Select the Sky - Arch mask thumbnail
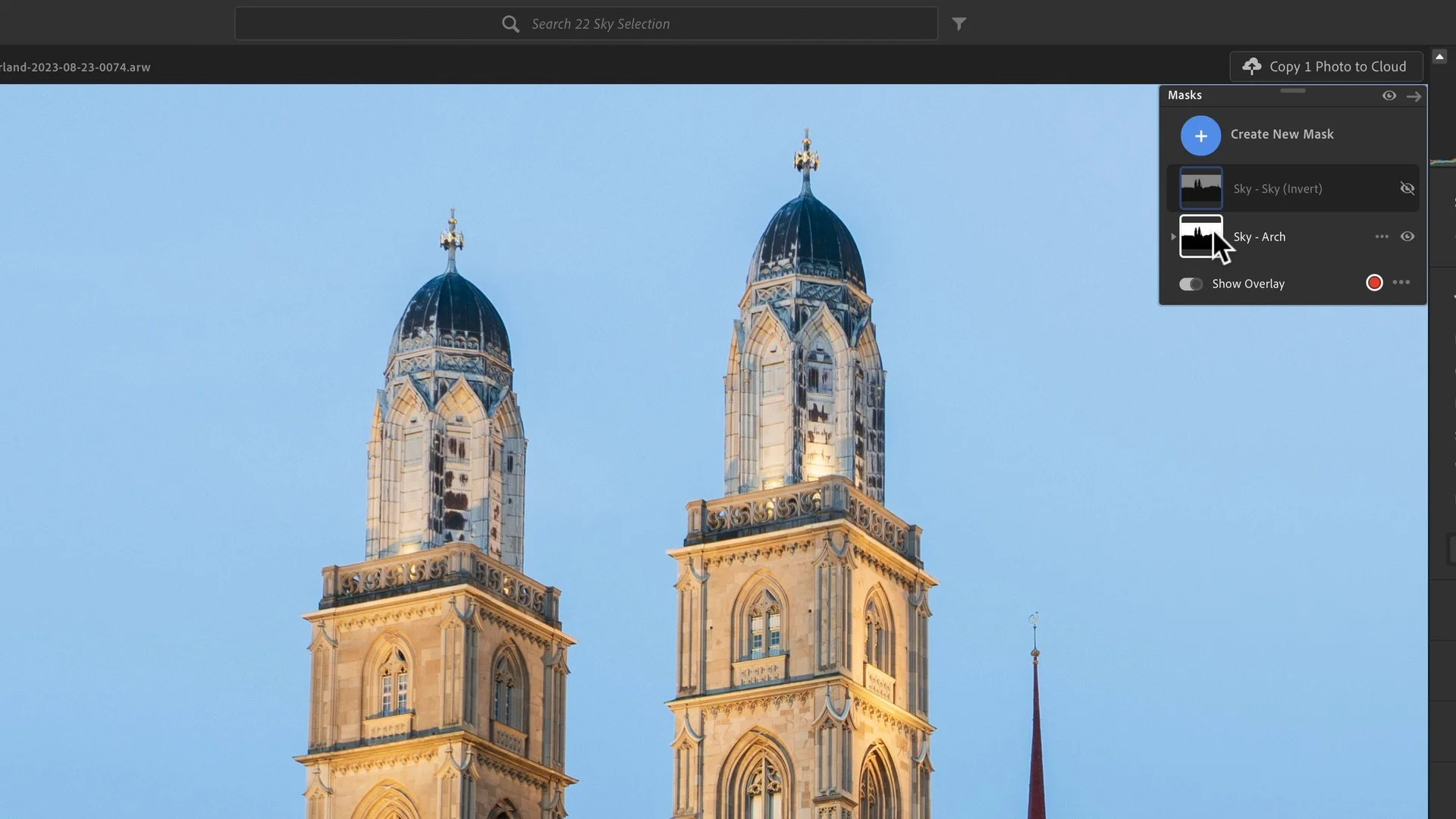The image size is (1456, 819). [x=1201, y=236]
